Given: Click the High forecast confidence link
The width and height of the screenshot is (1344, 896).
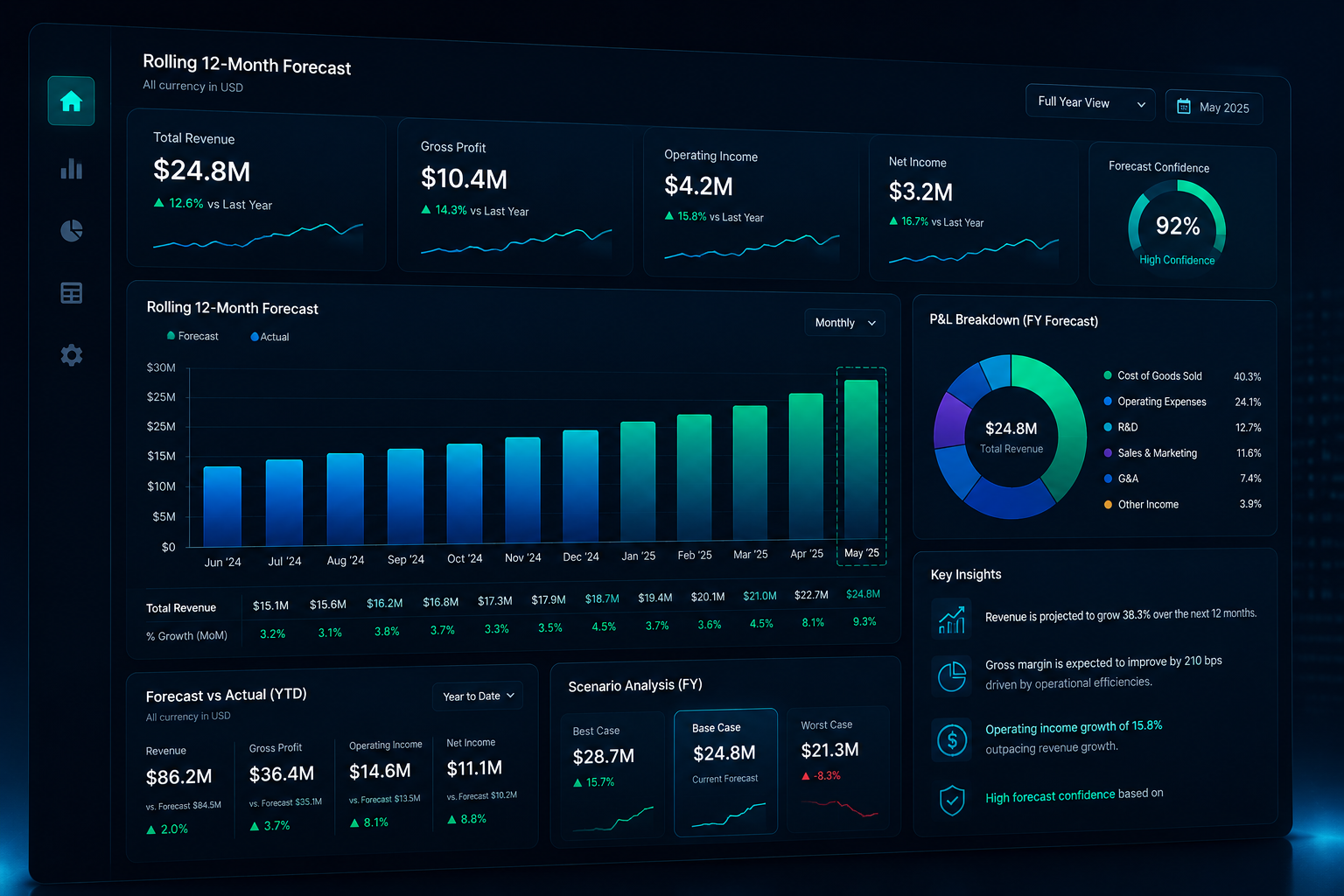Looking at the screenshot, I should point(1050,796).
